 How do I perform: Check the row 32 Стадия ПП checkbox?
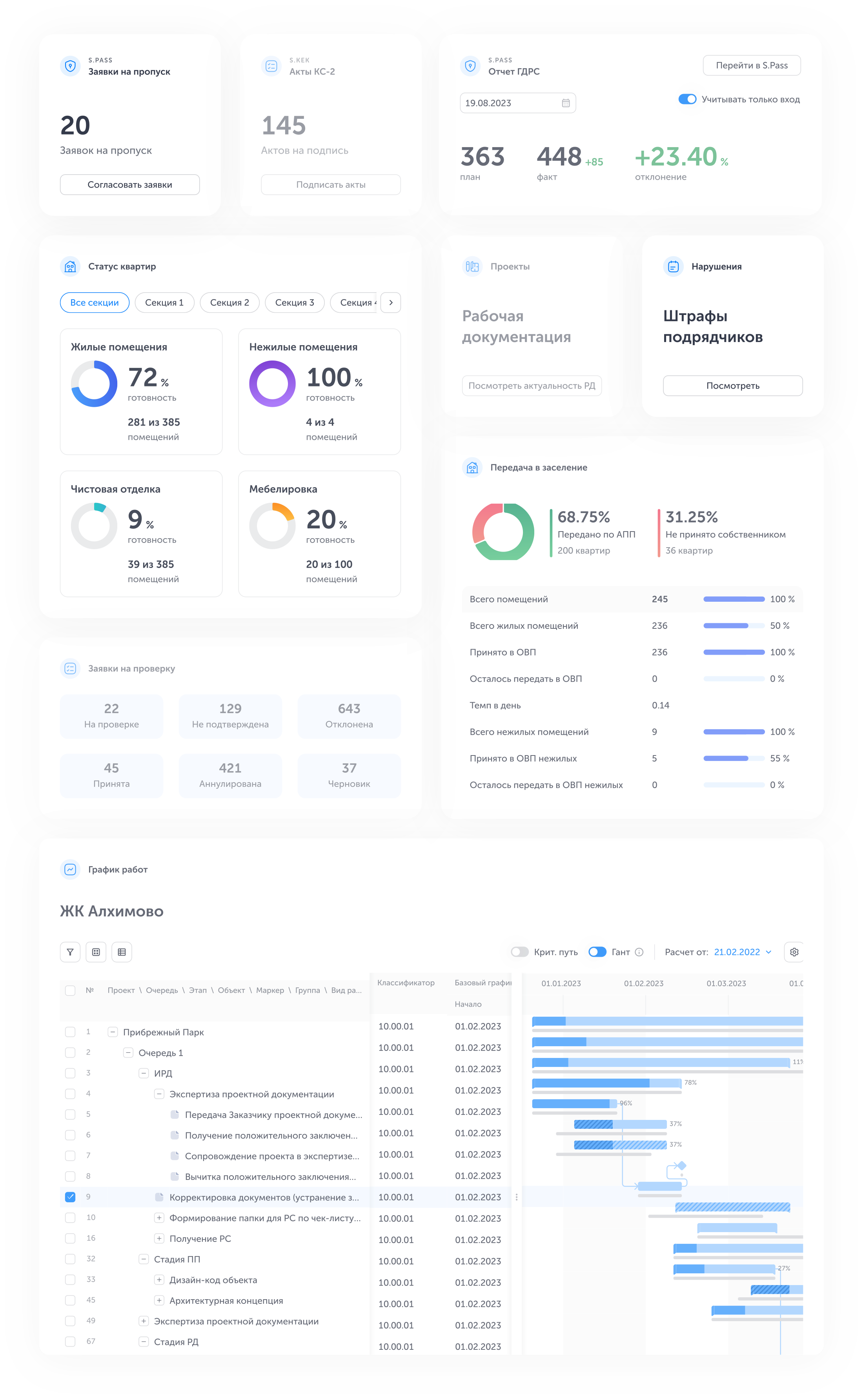70,1259
